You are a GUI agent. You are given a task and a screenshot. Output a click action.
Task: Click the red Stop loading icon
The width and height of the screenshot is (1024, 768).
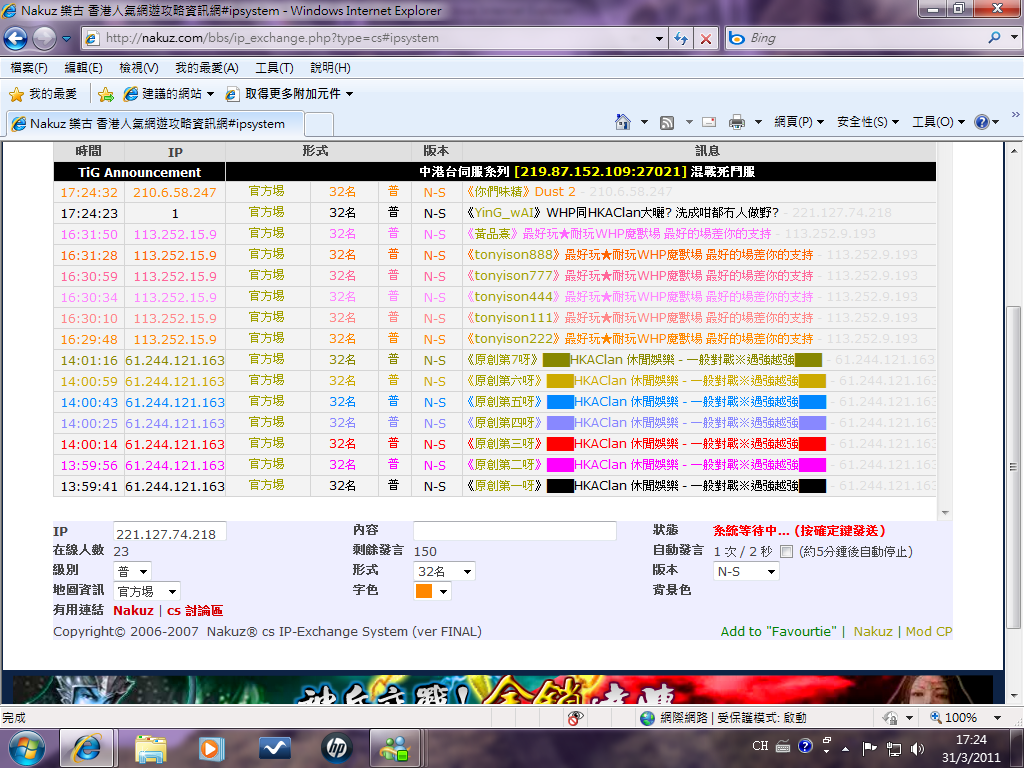click(706, 39)
